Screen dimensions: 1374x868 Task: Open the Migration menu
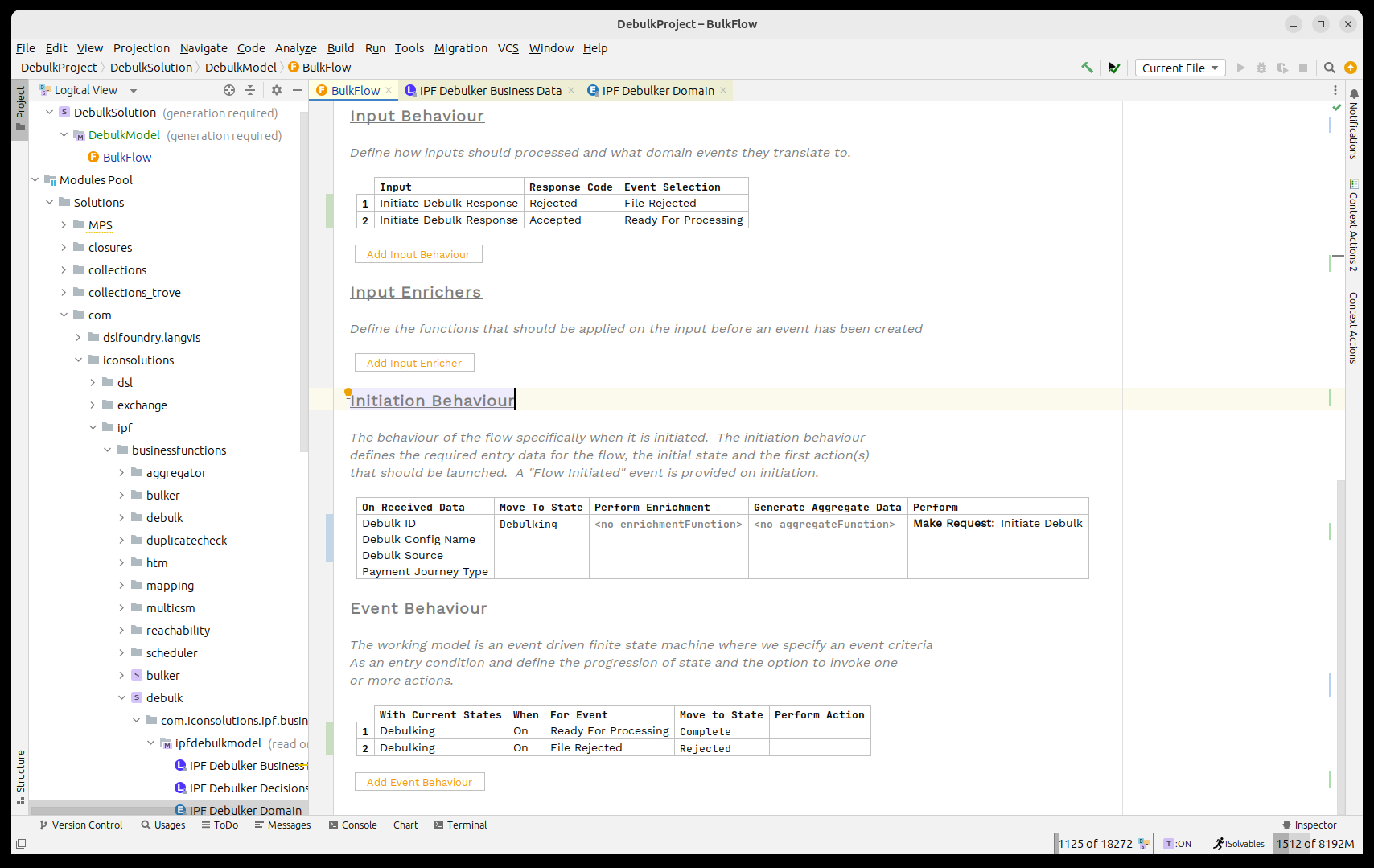460,48
